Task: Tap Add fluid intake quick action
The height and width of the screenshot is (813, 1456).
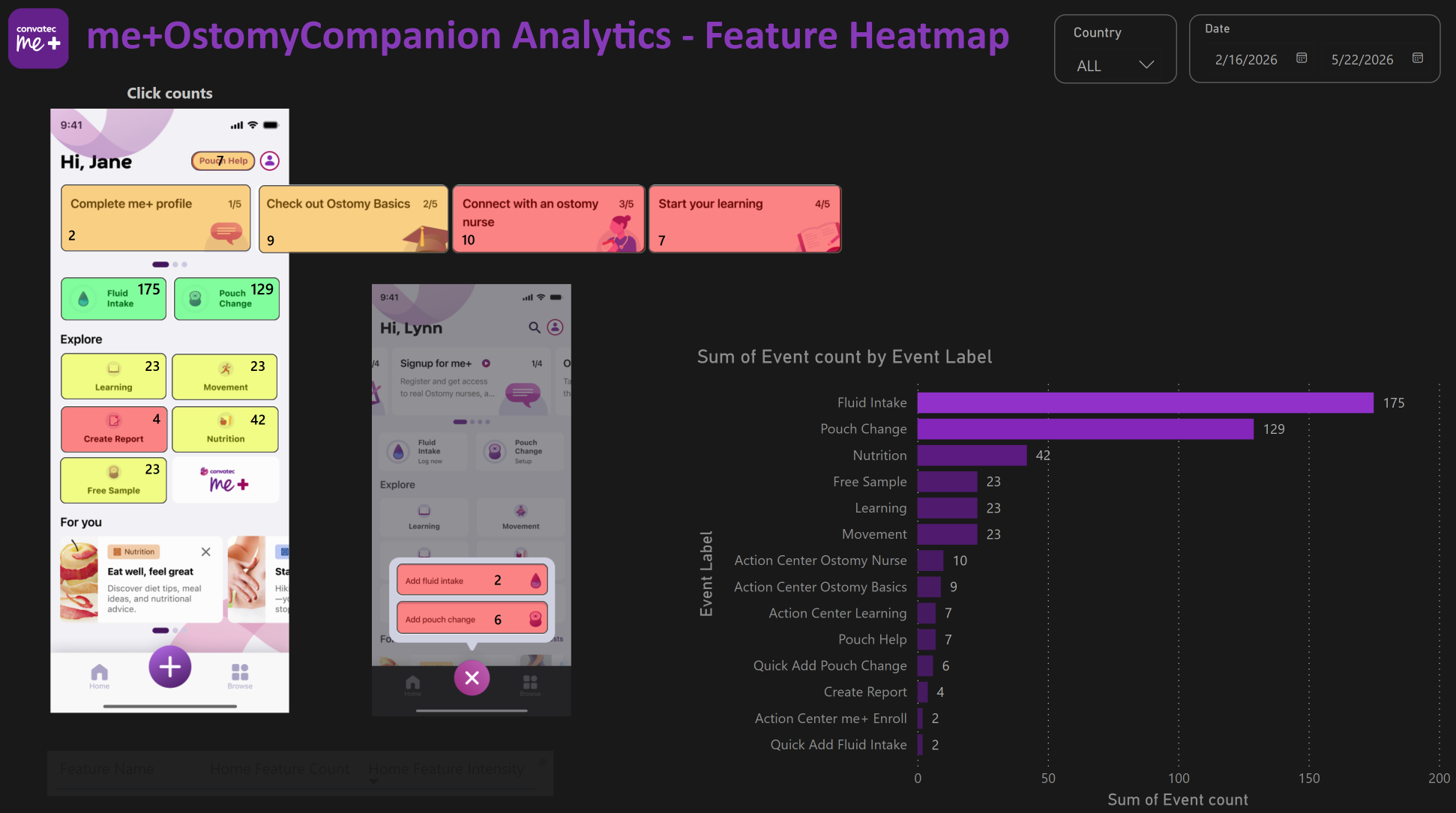Action: tap(472, 580)
